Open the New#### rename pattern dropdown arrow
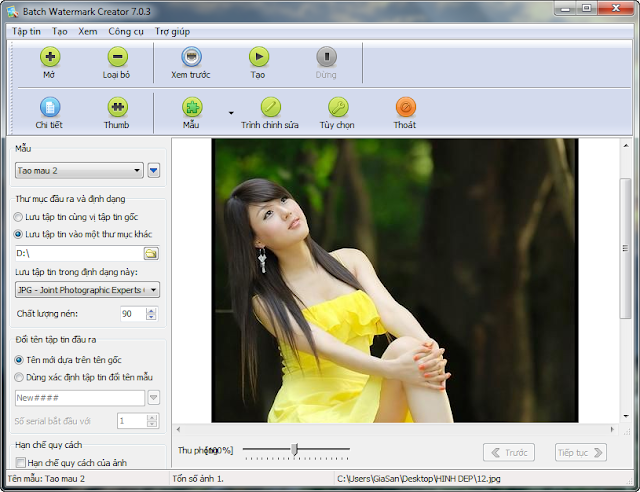This screenshot has width=640, height=492. 153,397
